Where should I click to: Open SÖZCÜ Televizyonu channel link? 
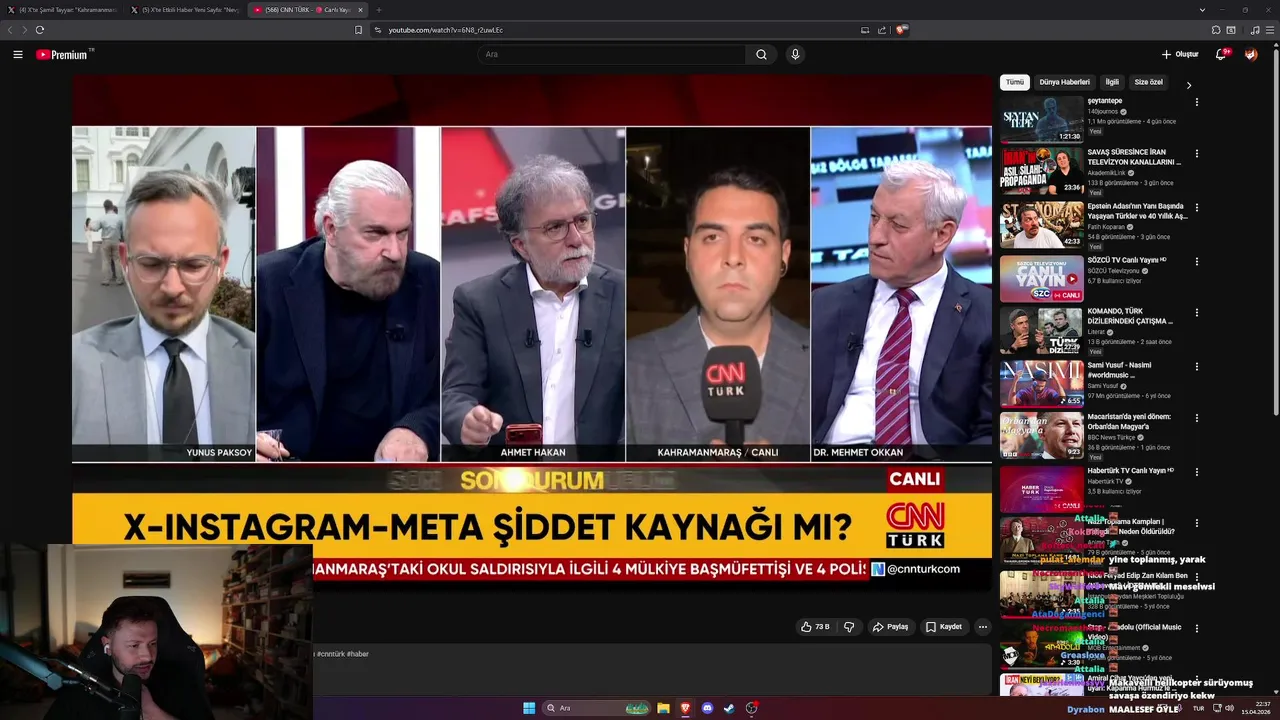(x=1113, y=271)
